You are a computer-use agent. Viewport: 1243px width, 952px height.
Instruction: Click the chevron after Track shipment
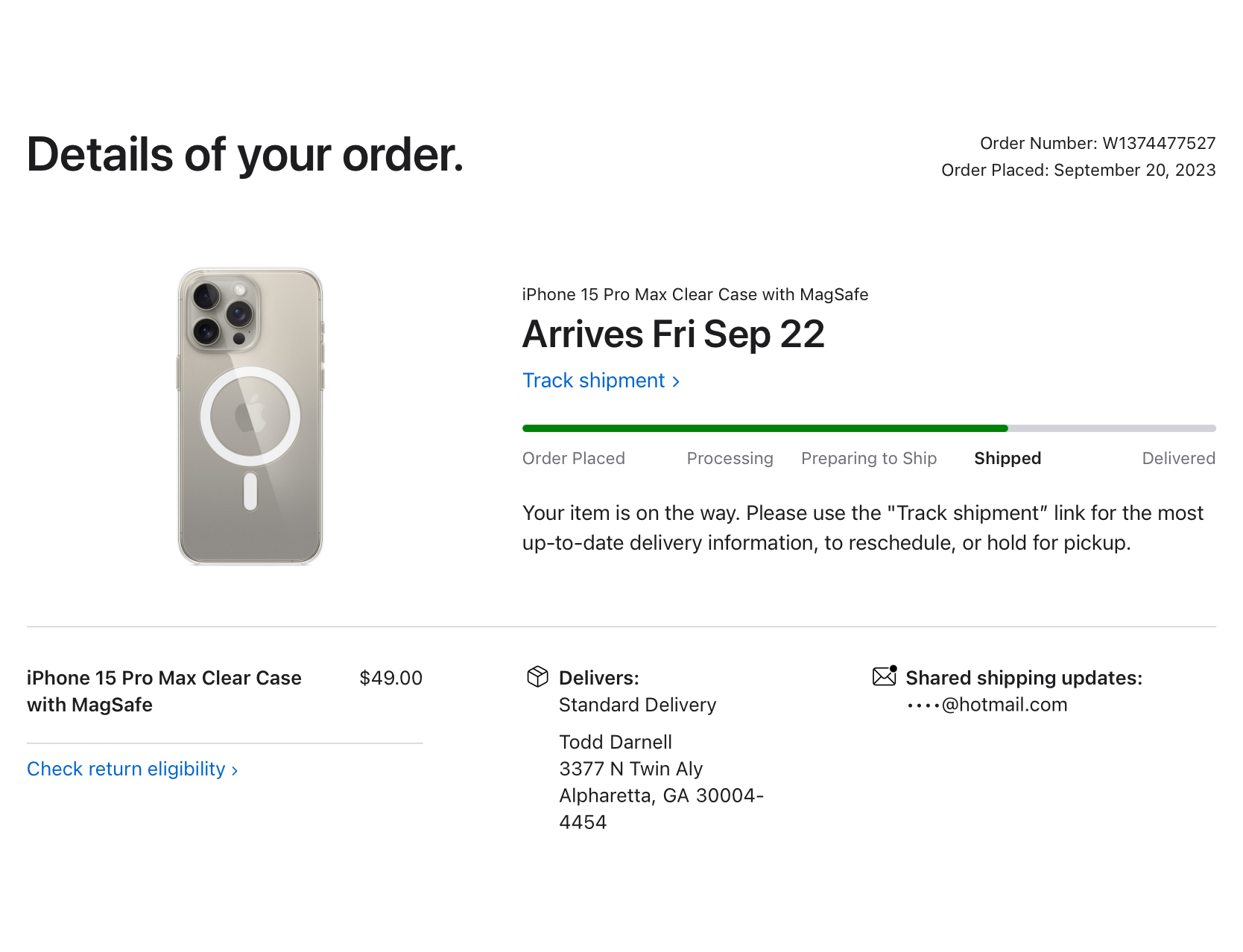click(676, 381)
